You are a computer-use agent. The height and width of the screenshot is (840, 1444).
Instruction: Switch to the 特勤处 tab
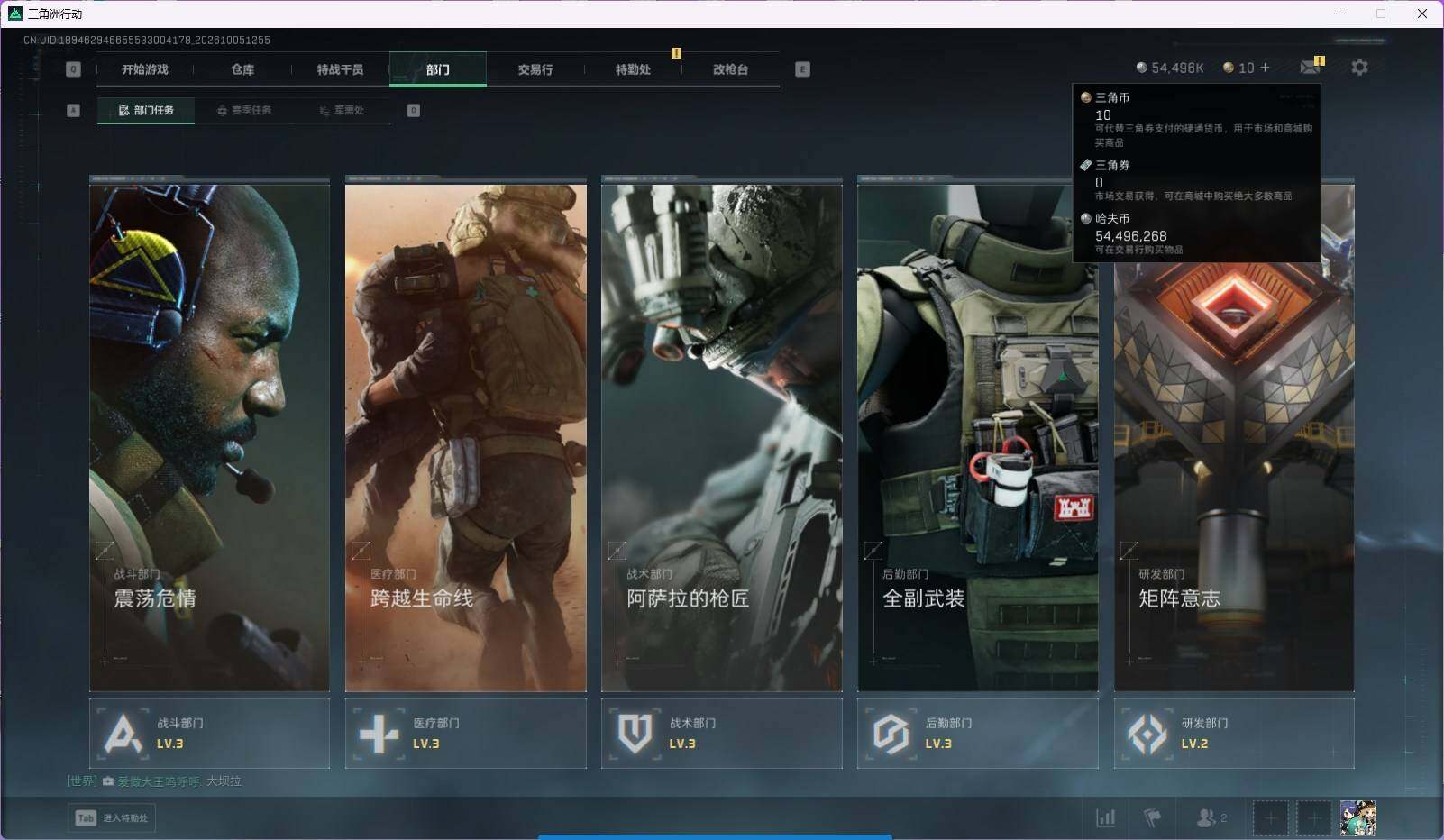tap(633, 69)
